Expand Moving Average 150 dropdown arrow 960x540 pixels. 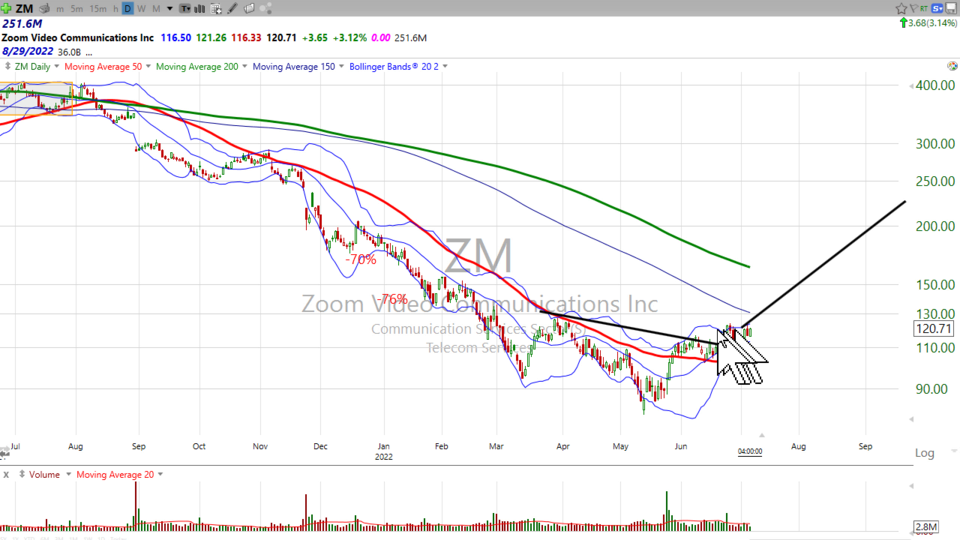pos(341,66)
